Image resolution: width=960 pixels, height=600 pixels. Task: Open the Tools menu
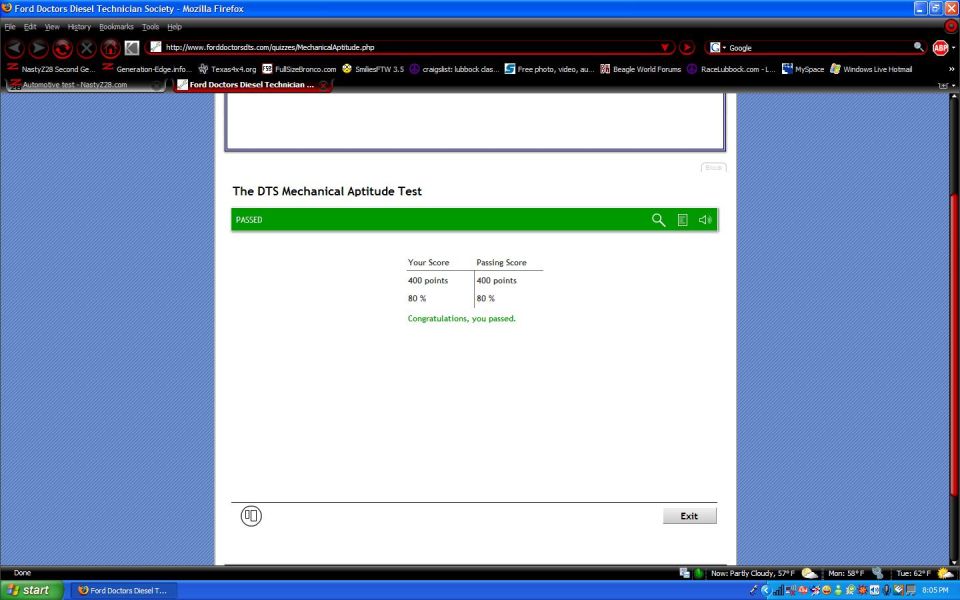click(151, 27)
